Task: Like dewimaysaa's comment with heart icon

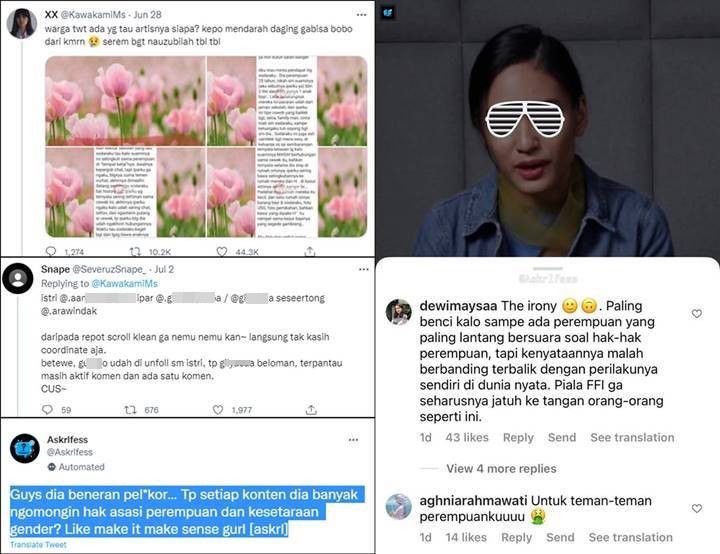Action: (x=697, y=313)
